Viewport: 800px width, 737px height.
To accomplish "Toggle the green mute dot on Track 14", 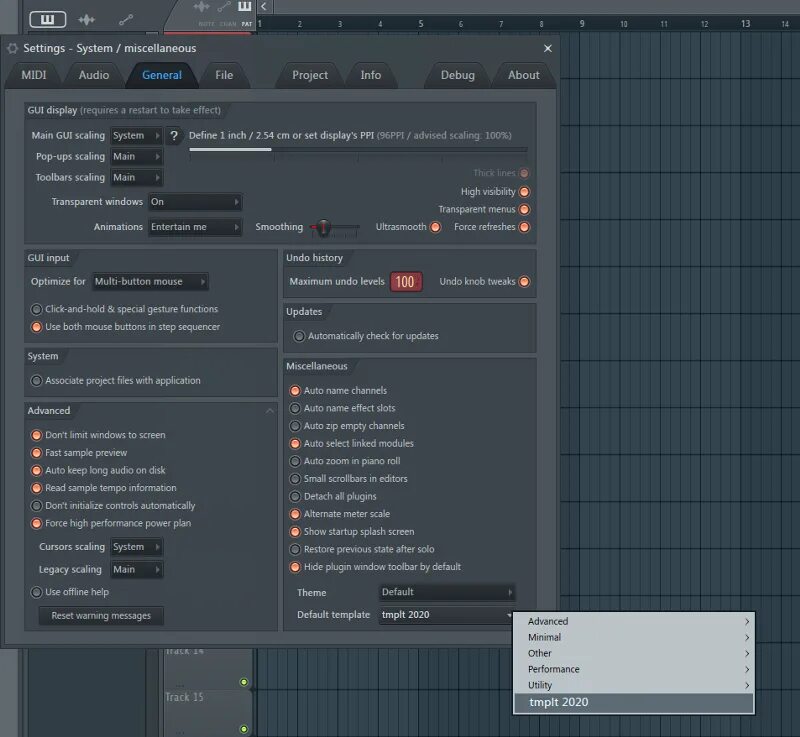I will click(x=244, y=682).
